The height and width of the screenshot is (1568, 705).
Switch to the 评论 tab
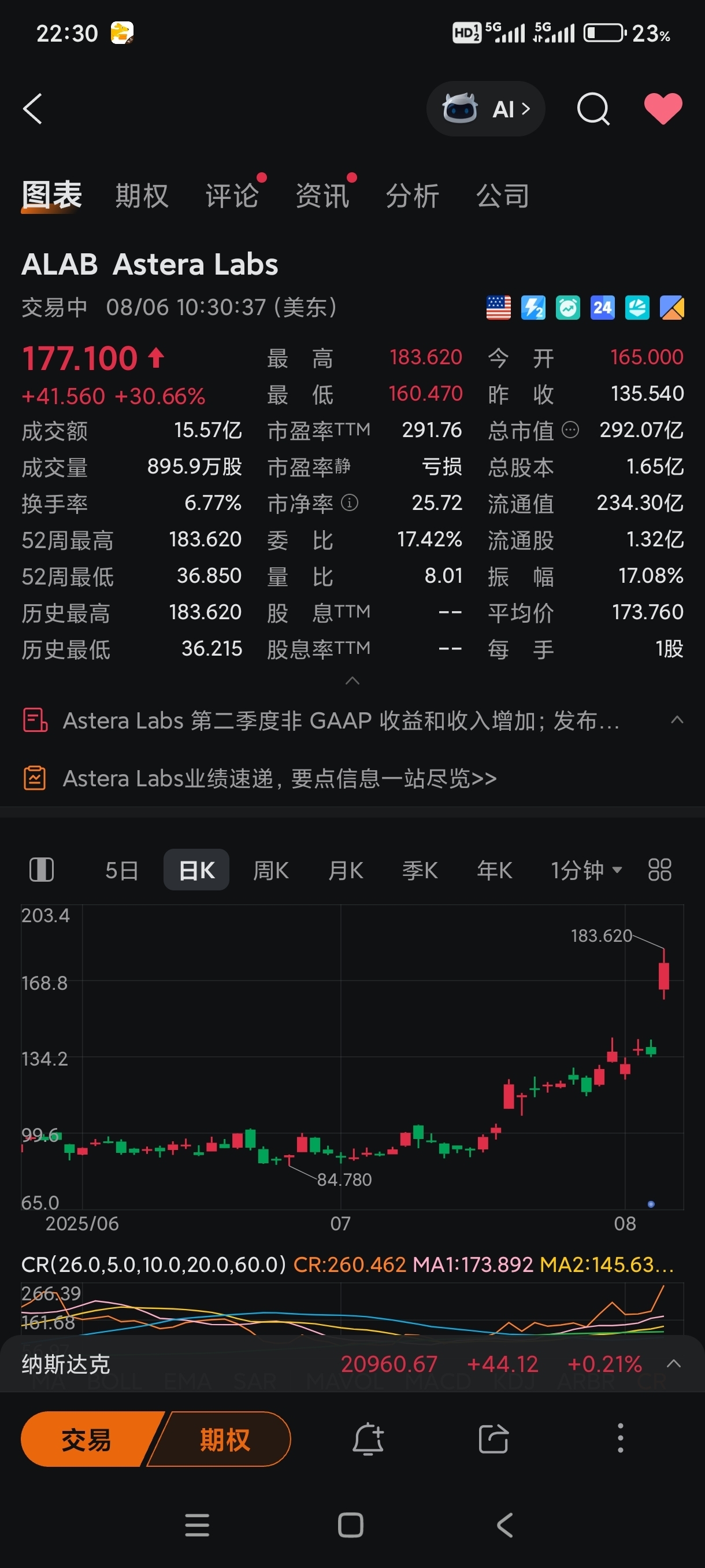232,196
